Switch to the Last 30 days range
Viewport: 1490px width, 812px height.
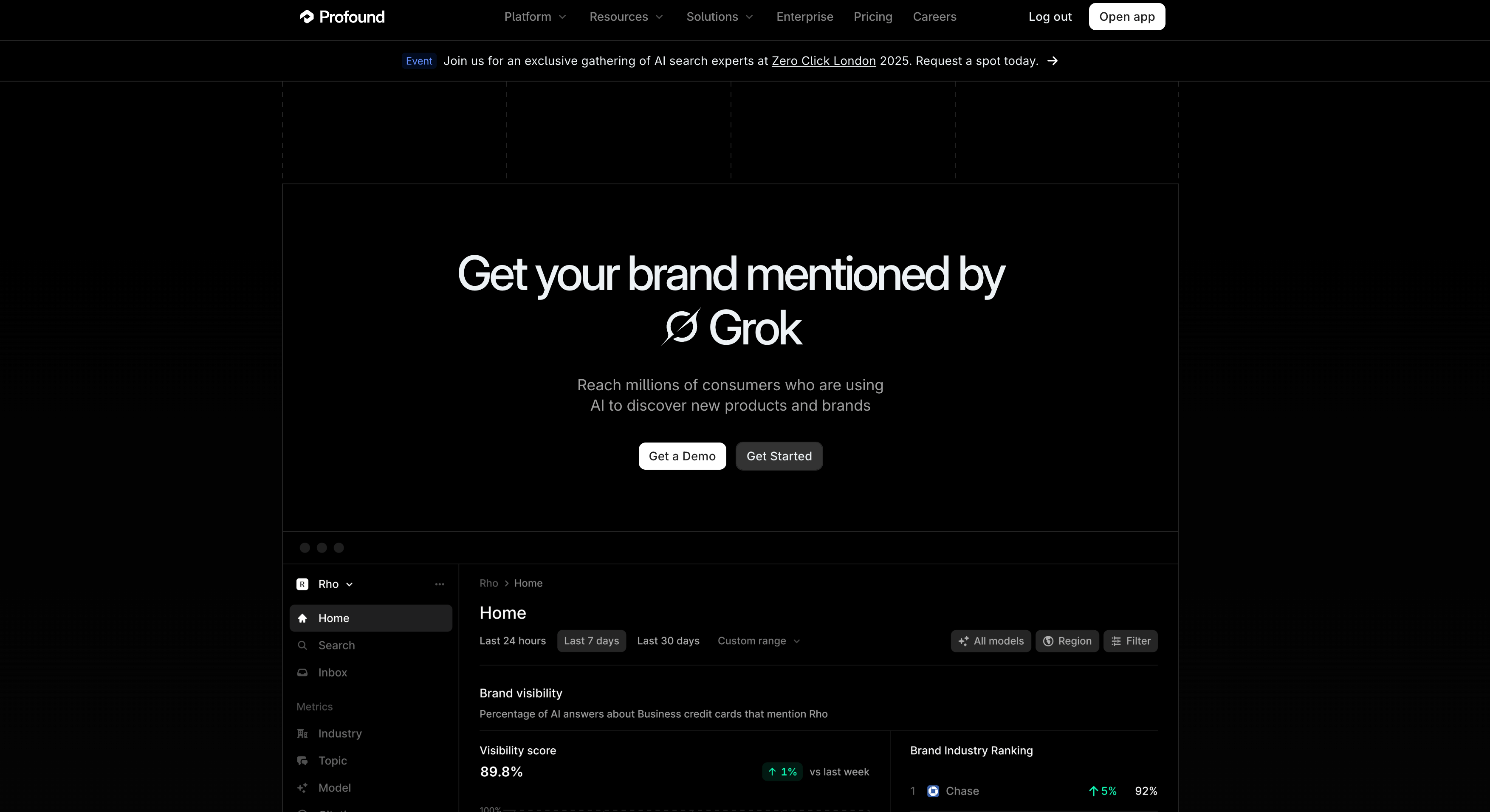(x=668, y=641)
